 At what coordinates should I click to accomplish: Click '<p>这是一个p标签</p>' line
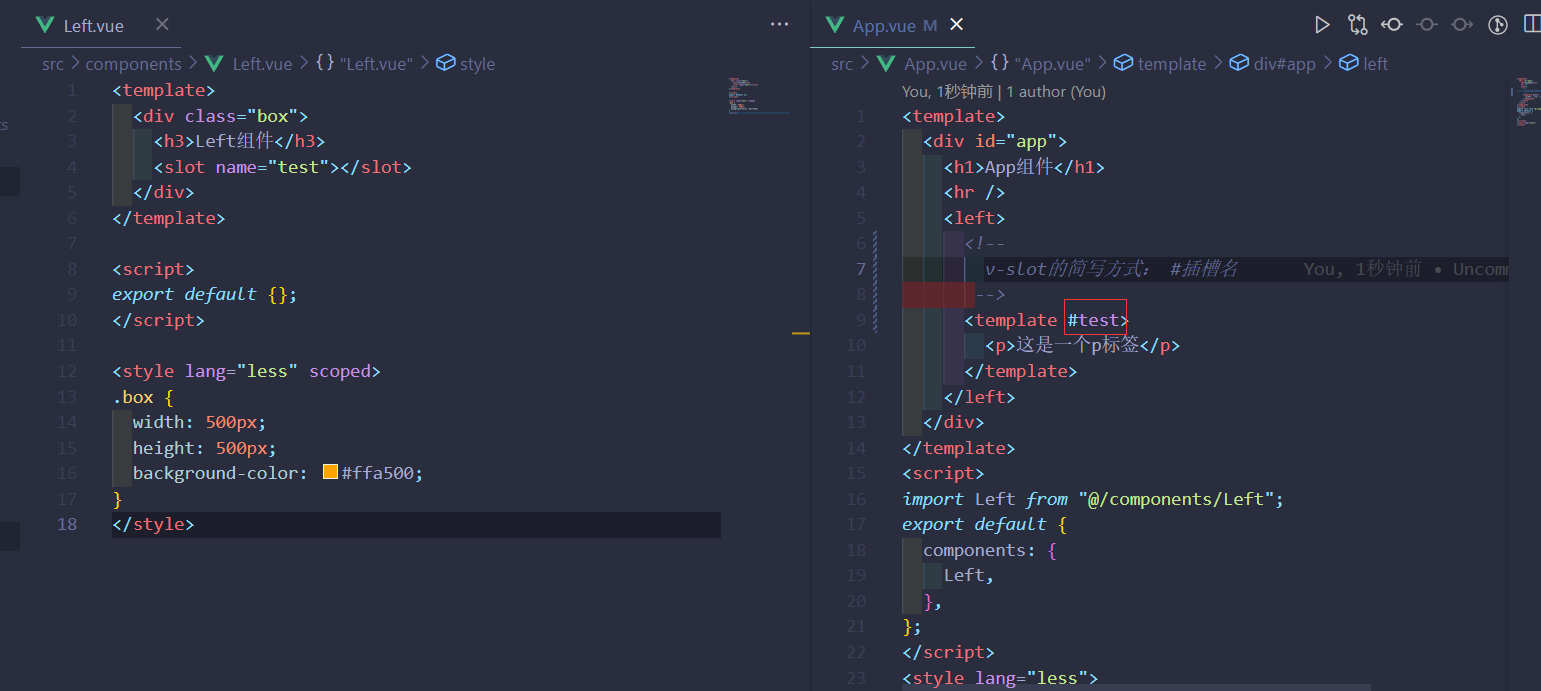tap(1082, 346)
